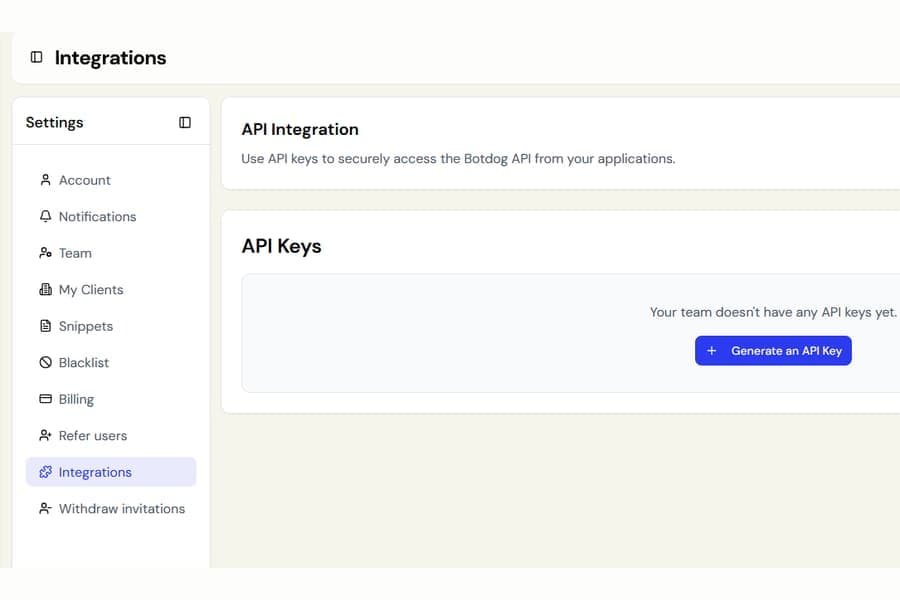Click the Notifications bell icon
This screenshot has height=600, width=900.
pos(45,216)
